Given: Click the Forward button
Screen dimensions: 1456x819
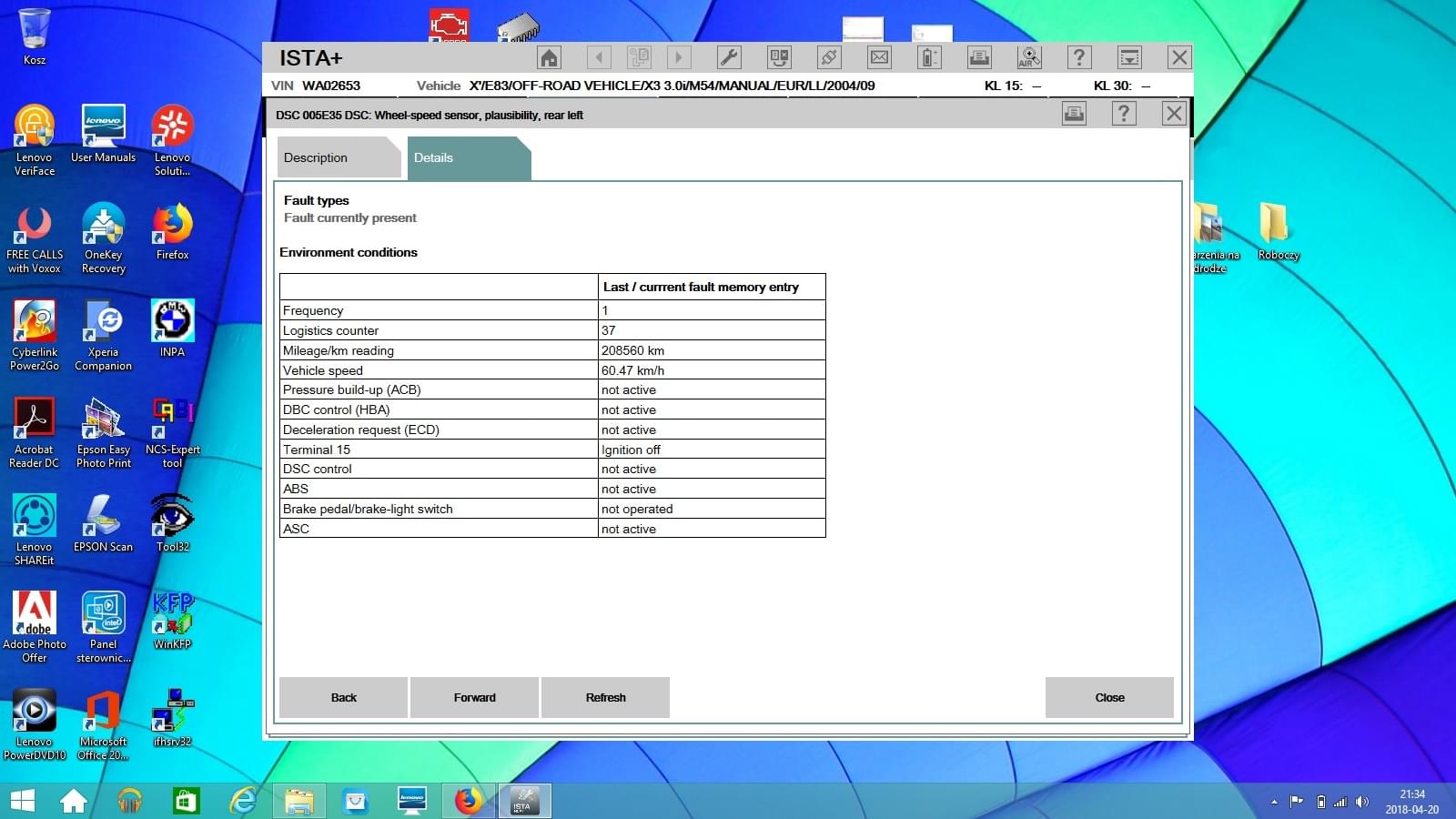Looking at the screenshot, I should coord(474,697).
